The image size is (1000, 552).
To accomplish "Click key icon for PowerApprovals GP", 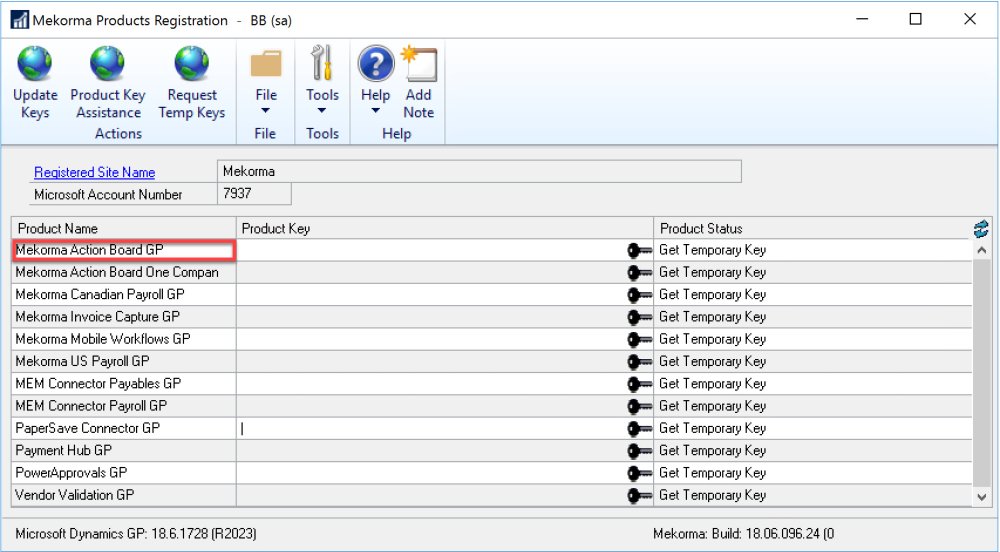I will pyautogui.click(x=639, y=474).
